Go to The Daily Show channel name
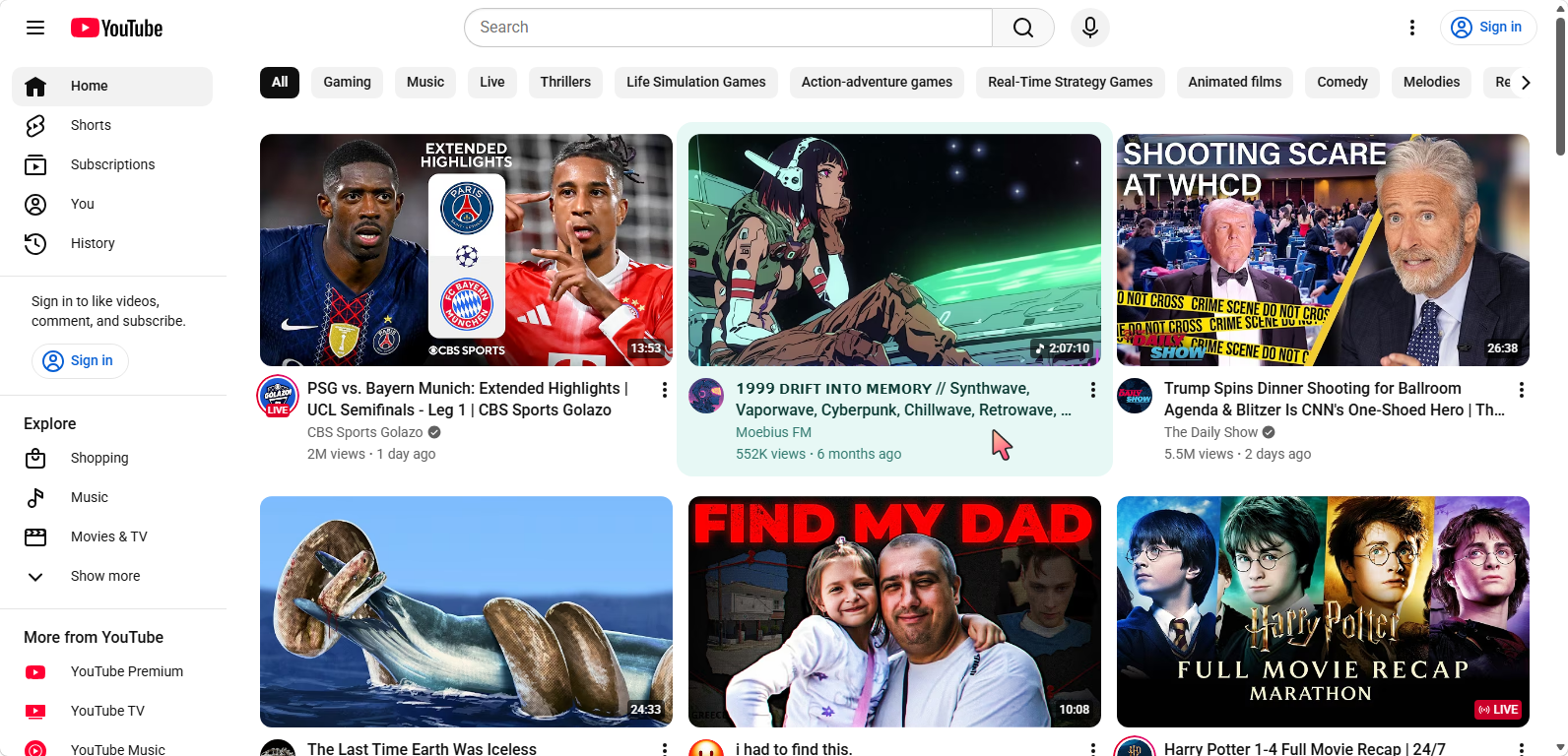Image resolution: width=1568 pixels, height=756 pixels. (1210, 432)
